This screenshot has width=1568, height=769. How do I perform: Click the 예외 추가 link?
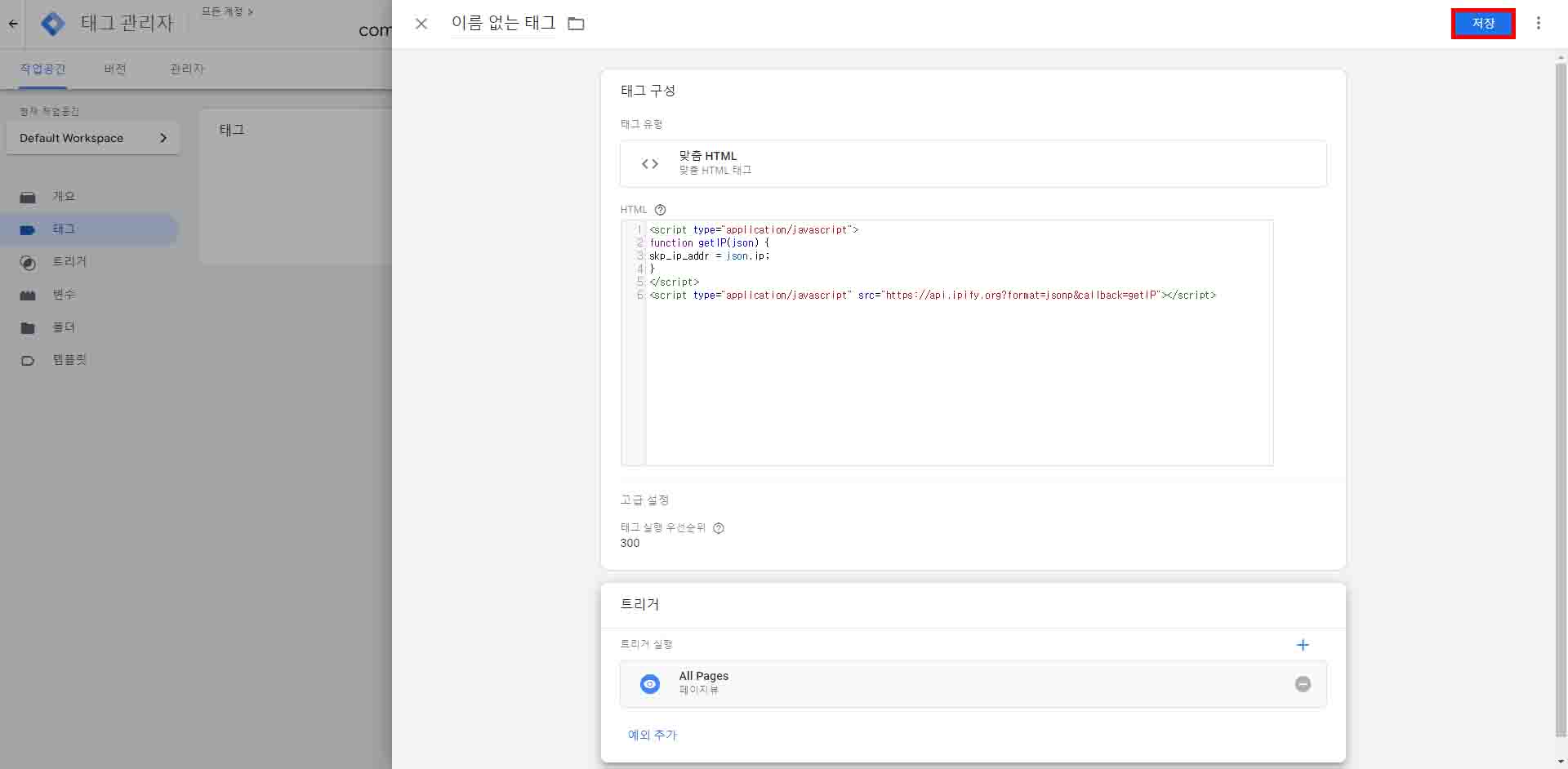[652, 735]
